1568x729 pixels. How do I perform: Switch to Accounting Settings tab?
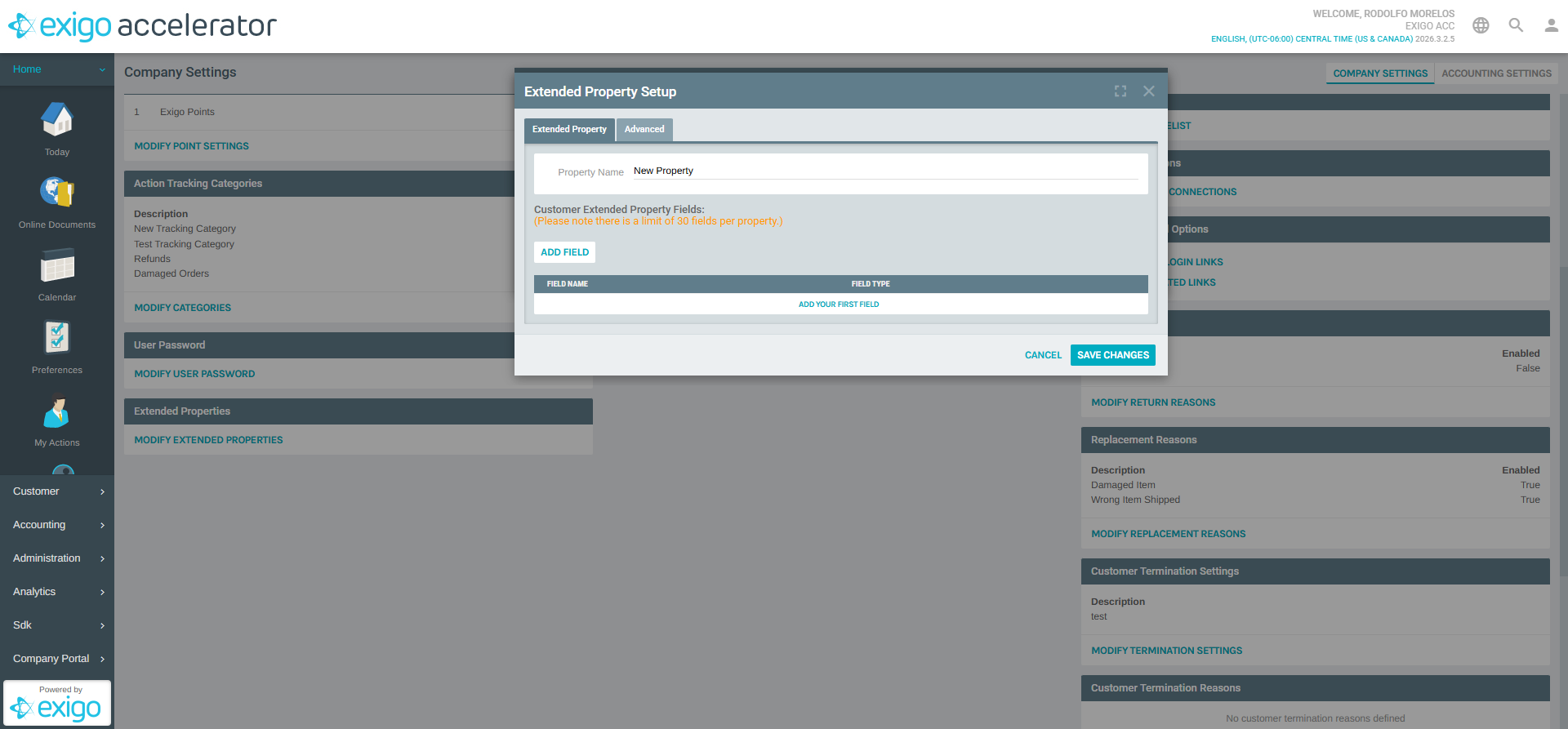click(1496, 73)
